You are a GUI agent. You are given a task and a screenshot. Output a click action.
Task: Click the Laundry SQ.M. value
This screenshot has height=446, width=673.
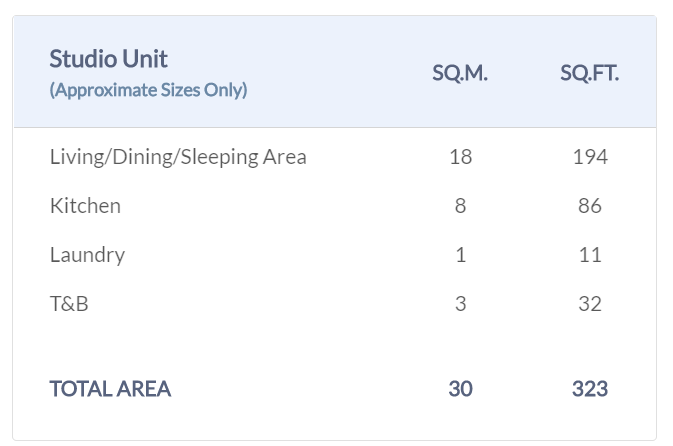(460, 255)
